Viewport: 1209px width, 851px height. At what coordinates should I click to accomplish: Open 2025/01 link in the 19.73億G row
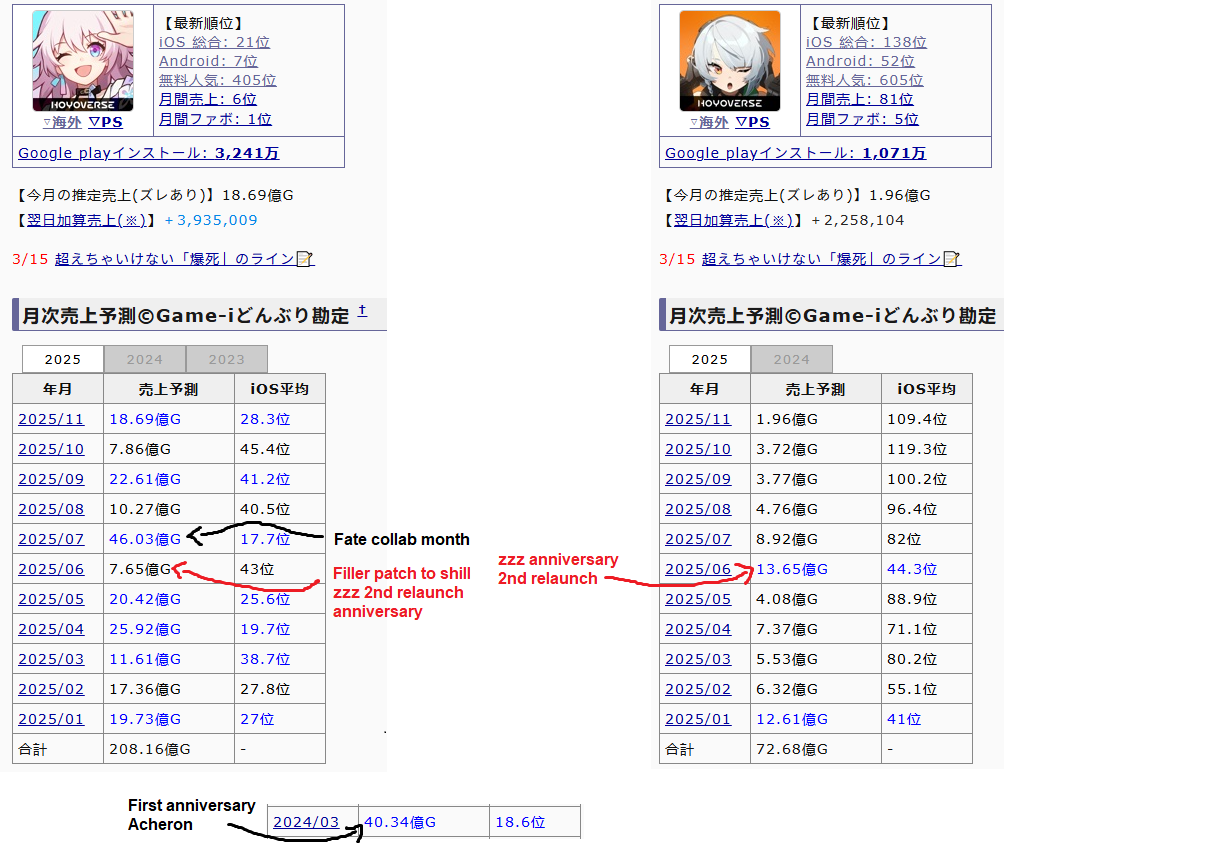click(51, 719)
